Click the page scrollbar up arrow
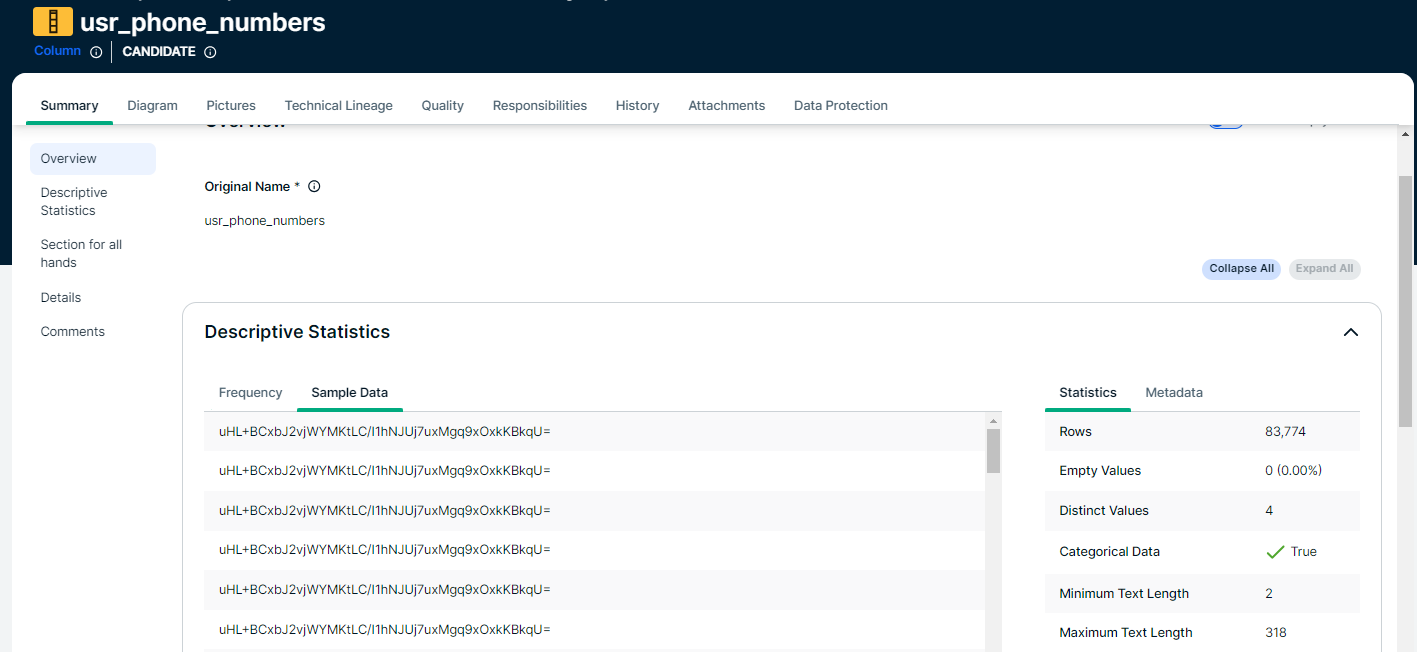The width and height of the screenshot is (1417, 652). [x=1406, y=134]
